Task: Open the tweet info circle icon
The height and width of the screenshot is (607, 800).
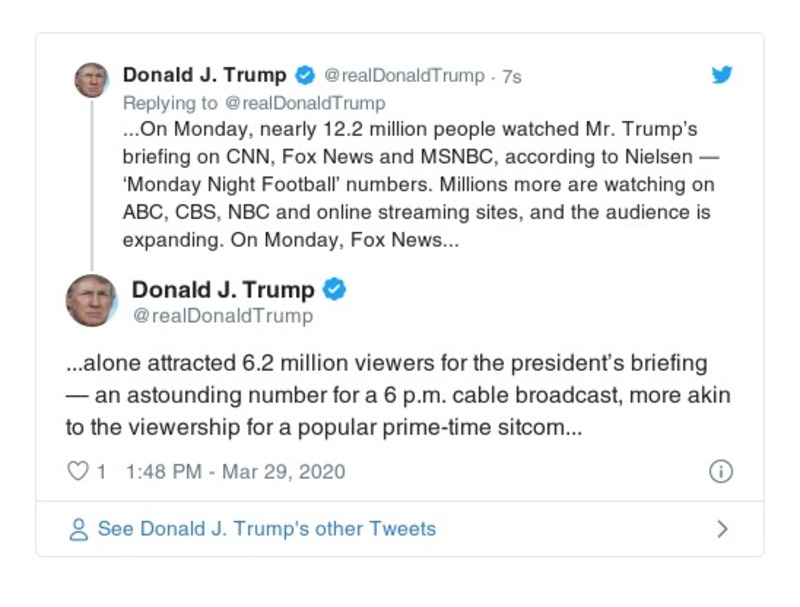Action: coord(720,472)
